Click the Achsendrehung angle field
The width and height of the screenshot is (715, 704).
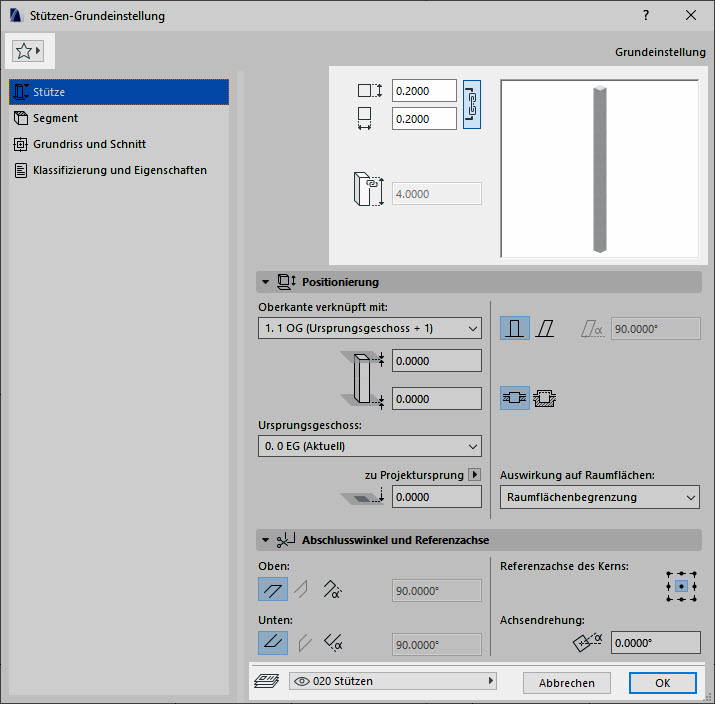(655, 643)
